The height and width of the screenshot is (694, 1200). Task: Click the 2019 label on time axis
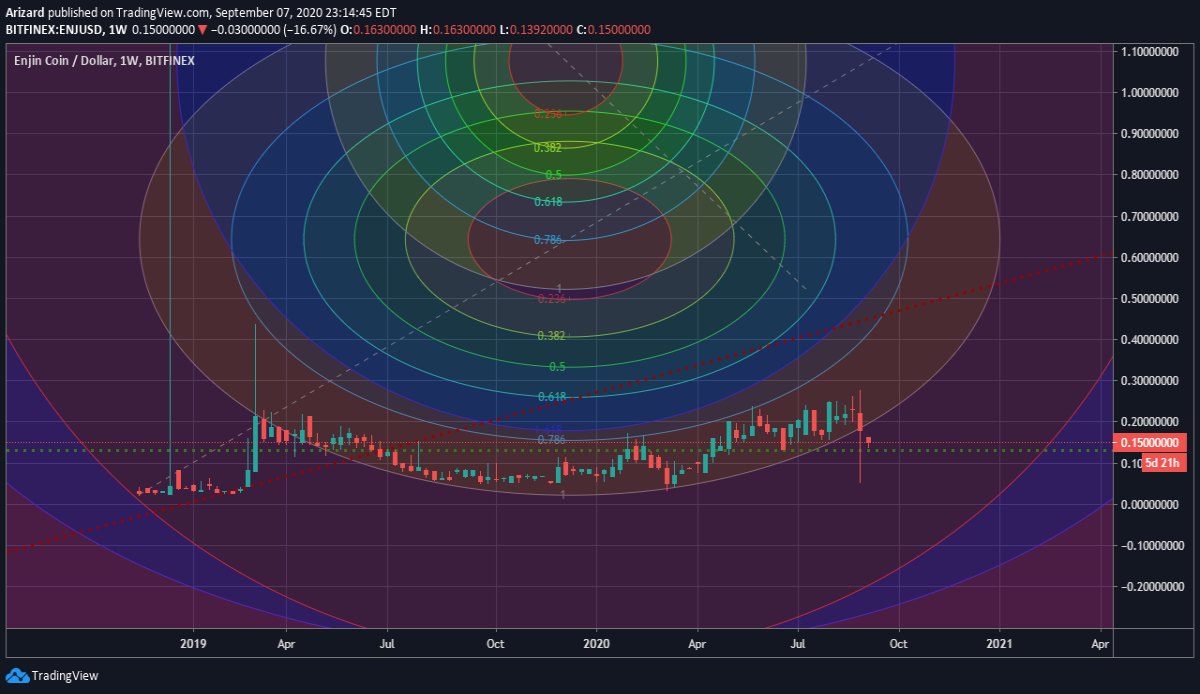click(x=193, y=644)
